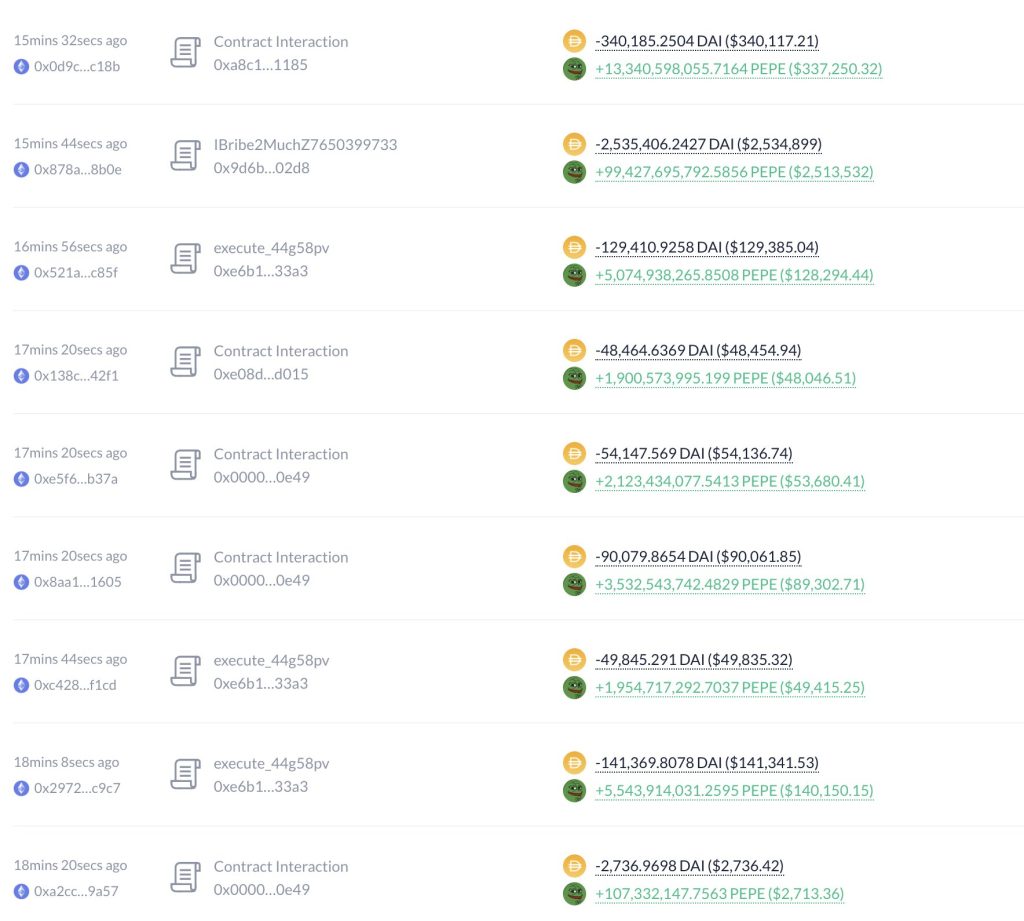Click the 18mins 8secs ago timestamp
The width and height of the screenshot is (1024, 921).
(x=66, y=762)
